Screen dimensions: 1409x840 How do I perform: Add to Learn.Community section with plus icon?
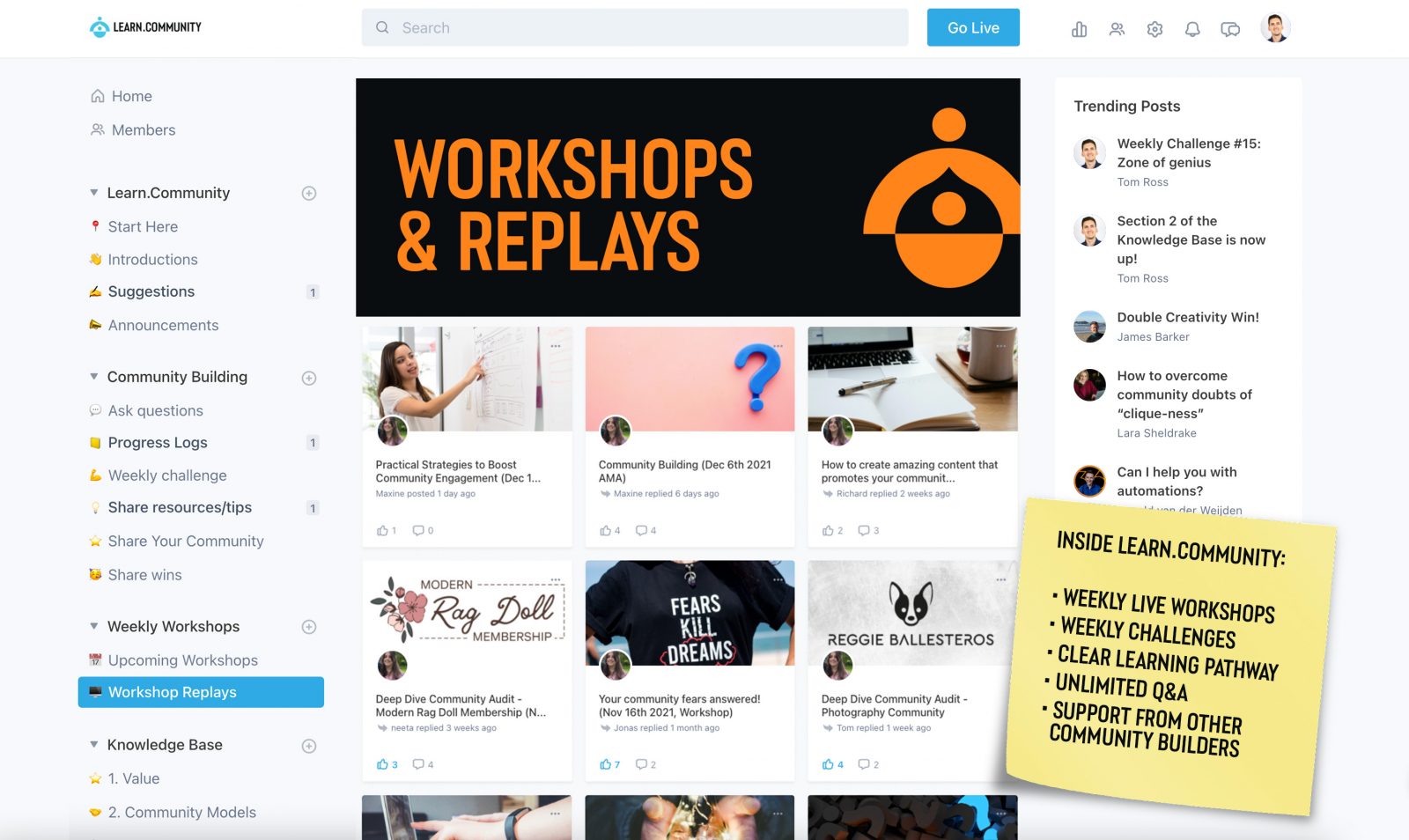[x=309, y=193]
